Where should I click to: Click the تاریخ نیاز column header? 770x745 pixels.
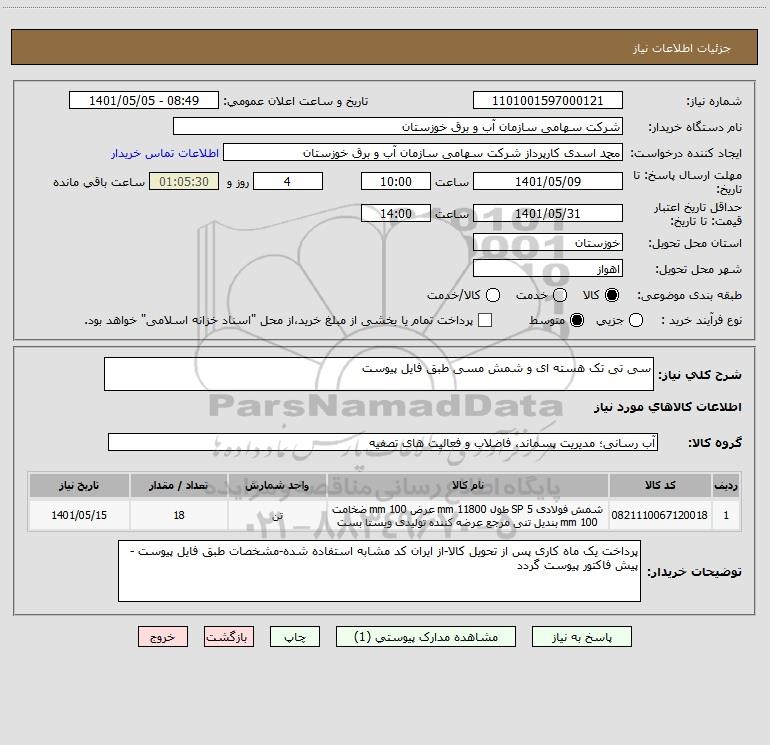(79, 485)
